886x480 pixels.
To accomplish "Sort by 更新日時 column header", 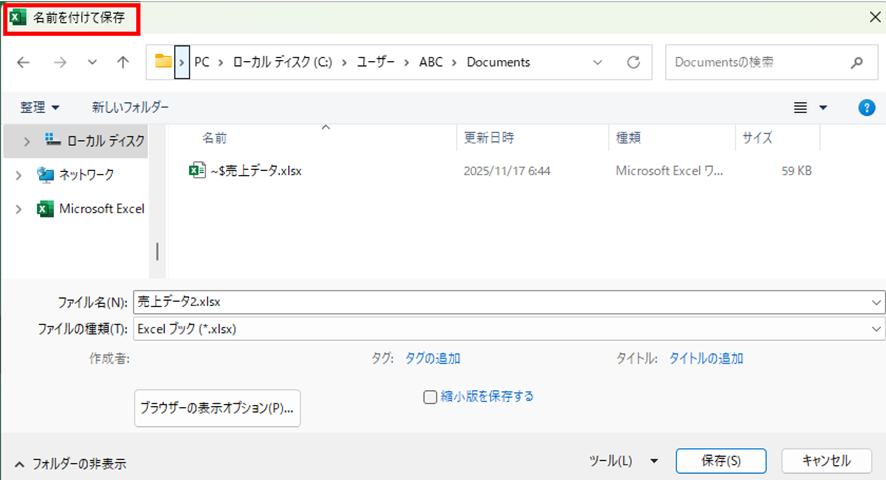I will (489, 138).
